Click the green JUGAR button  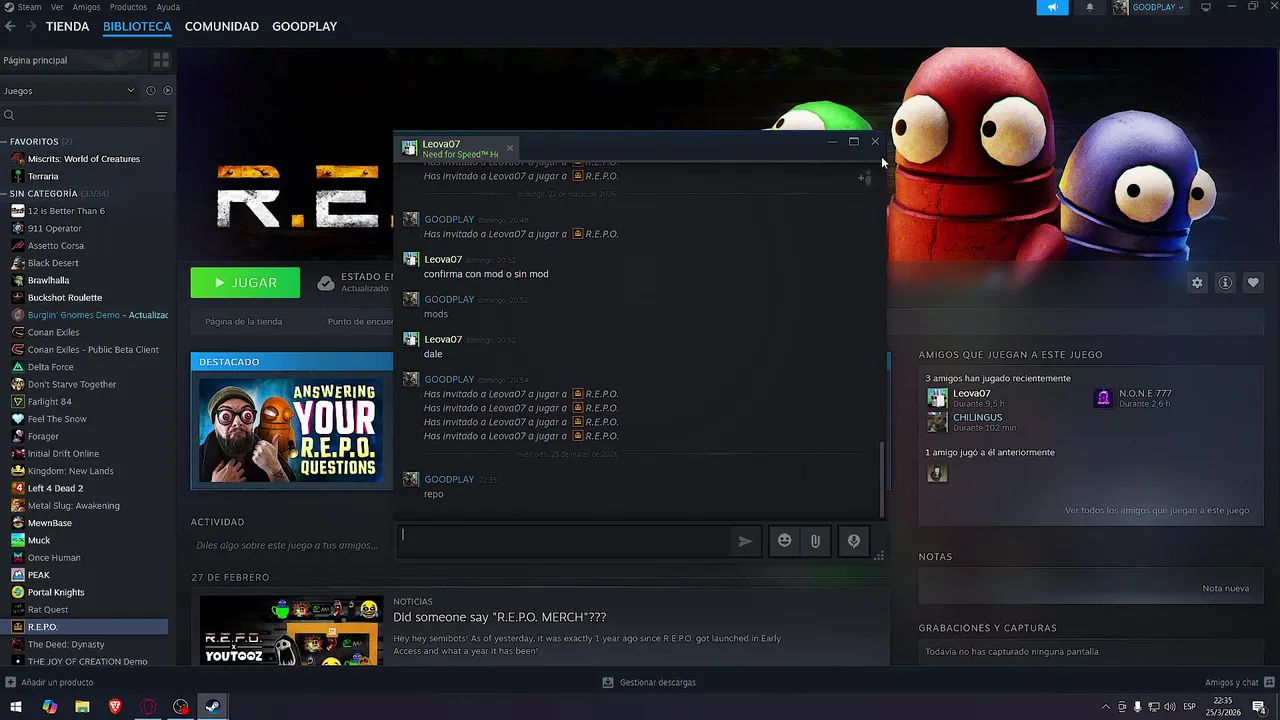point(245,283)
